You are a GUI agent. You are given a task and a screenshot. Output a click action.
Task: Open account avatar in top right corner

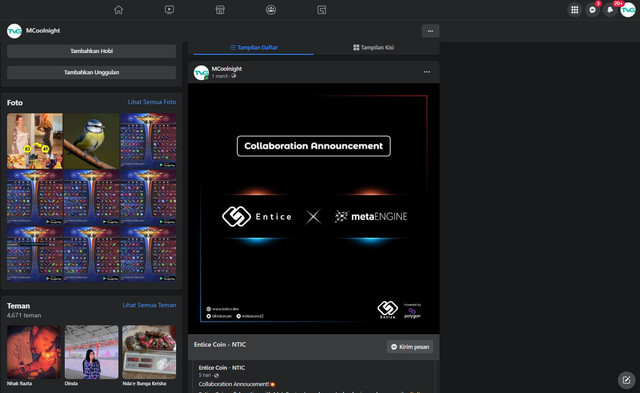pyautogui.click(x=628, y=10)
